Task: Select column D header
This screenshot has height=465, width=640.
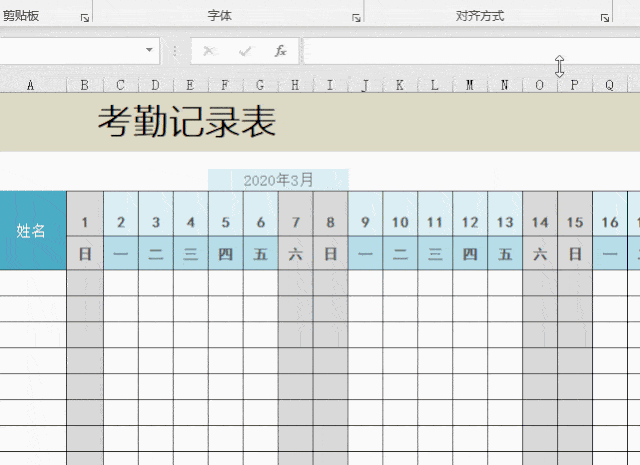Action: (156, 85)
